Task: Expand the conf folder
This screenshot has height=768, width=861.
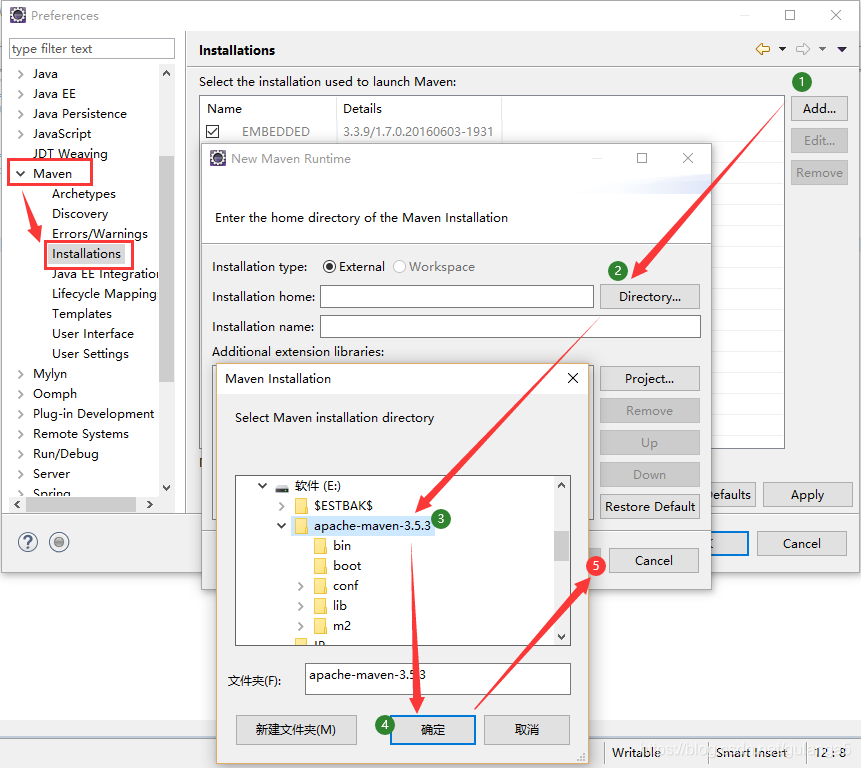Action: [300, 586]
